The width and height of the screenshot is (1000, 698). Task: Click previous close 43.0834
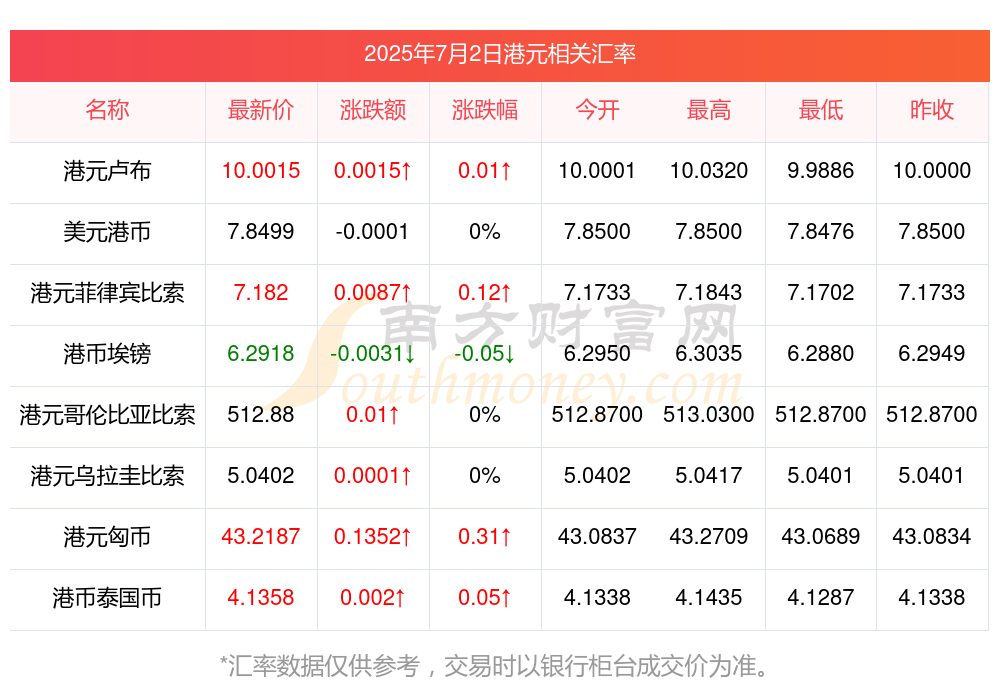click(x=932, y=537)
